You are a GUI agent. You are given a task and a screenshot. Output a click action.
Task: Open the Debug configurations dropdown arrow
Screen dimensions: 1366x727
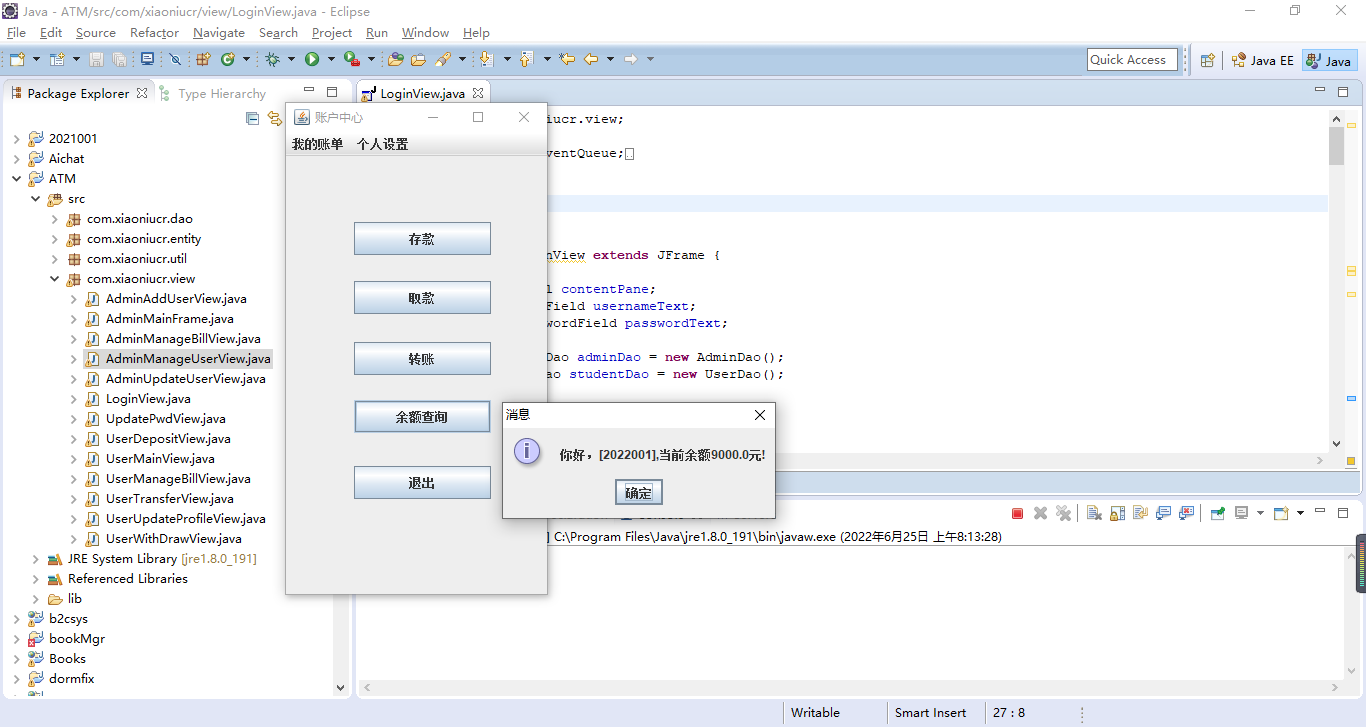coord(291,60)
